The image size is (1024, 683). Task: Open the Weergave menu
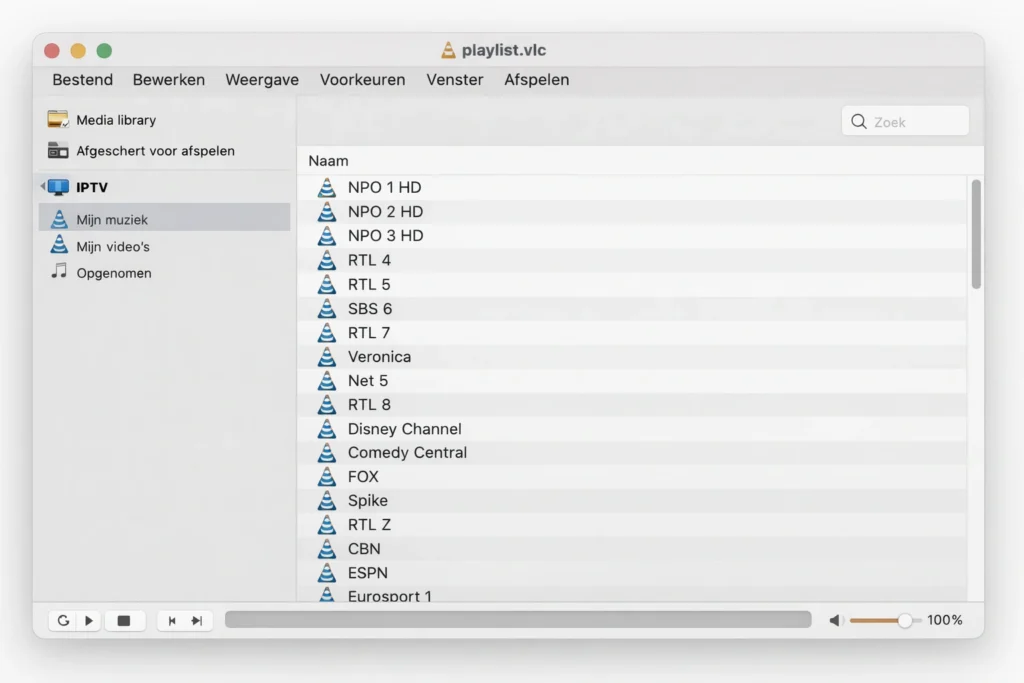262,80
